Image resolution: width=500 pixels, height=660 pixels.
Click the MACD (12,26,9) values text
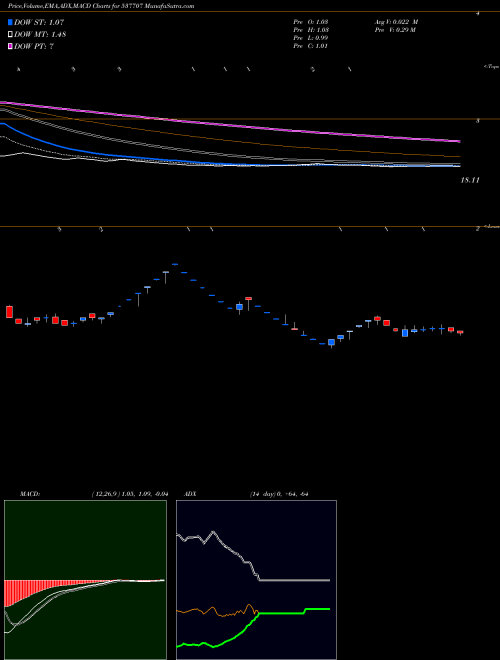point(130,494)
